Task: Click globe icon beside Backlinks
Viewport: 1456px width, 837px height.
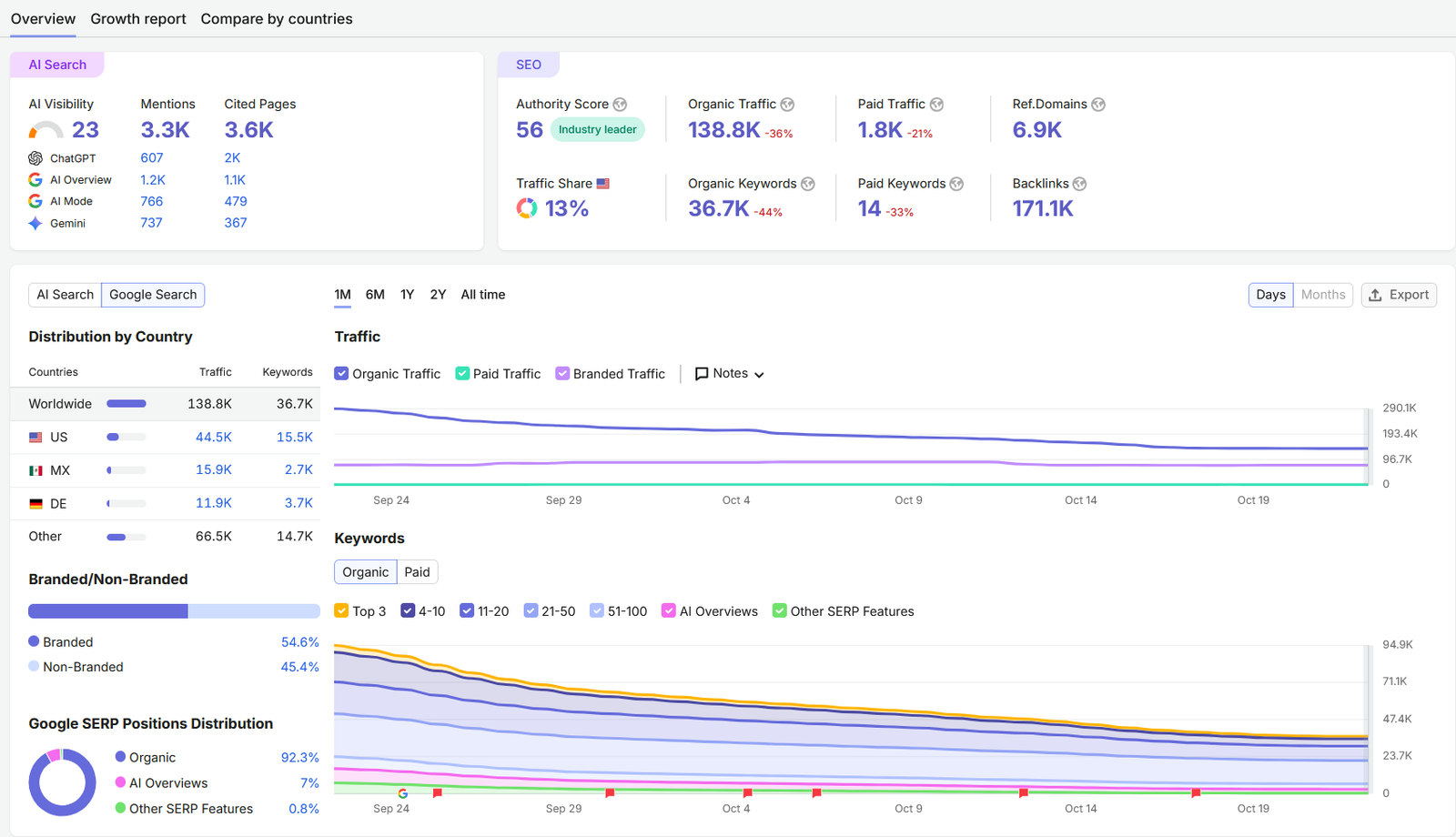Action: coord(1080,184)
